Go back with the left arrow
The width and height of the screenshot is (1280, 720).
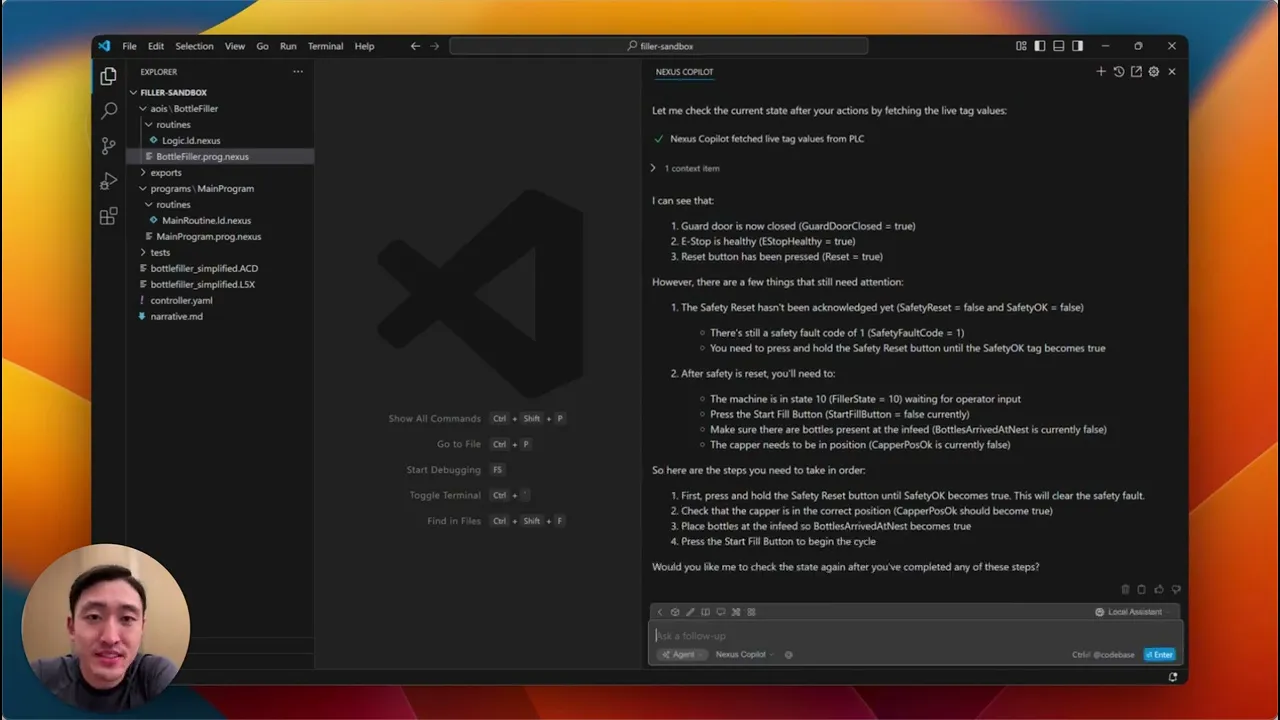pos(415,46)
